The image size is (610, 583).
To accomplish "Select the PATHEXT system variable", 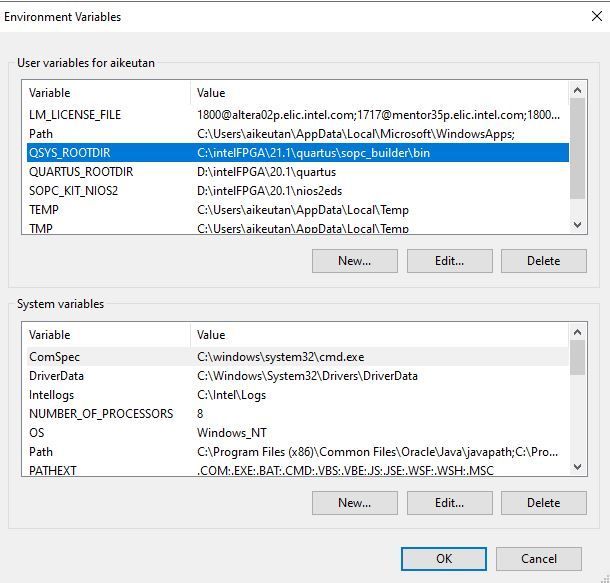I will tap(52, 470).
